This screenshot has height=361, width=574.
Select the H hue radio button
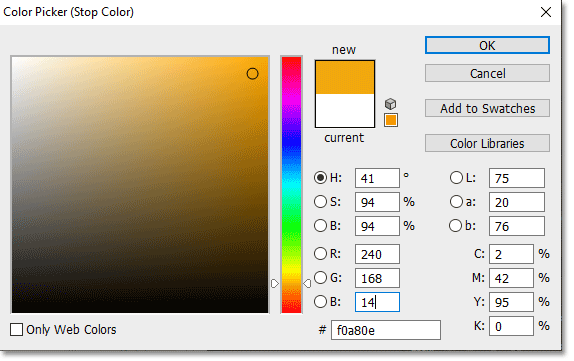(x=320, y=178)
